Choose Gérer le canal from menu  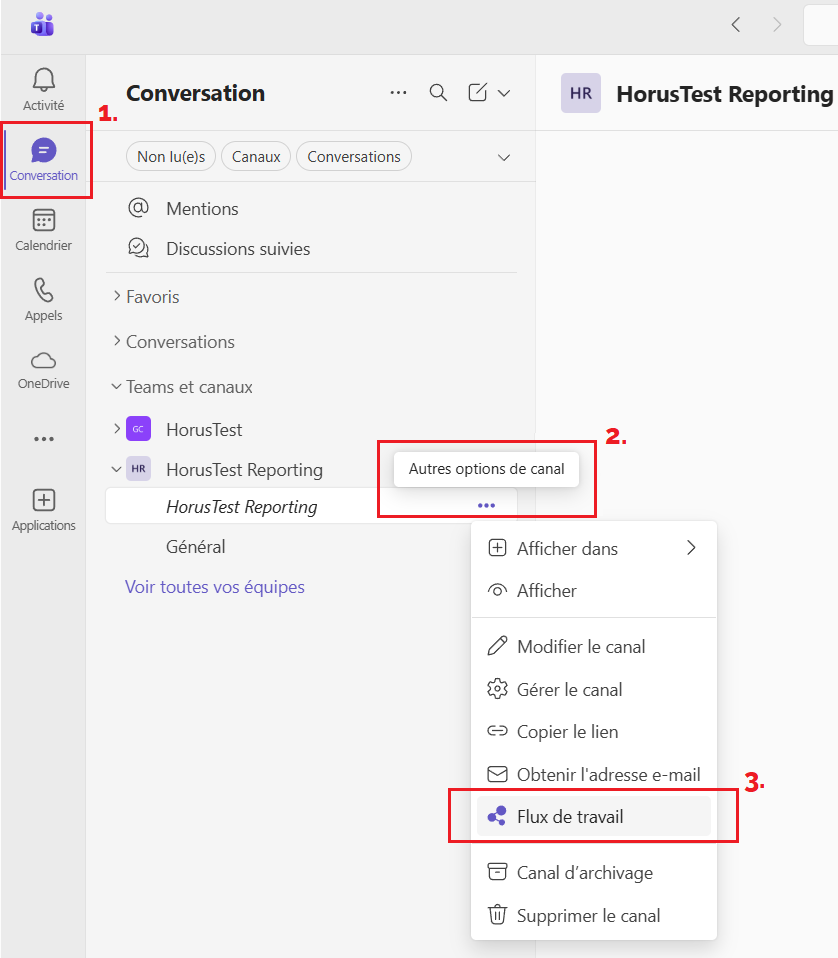coord(569,690)
